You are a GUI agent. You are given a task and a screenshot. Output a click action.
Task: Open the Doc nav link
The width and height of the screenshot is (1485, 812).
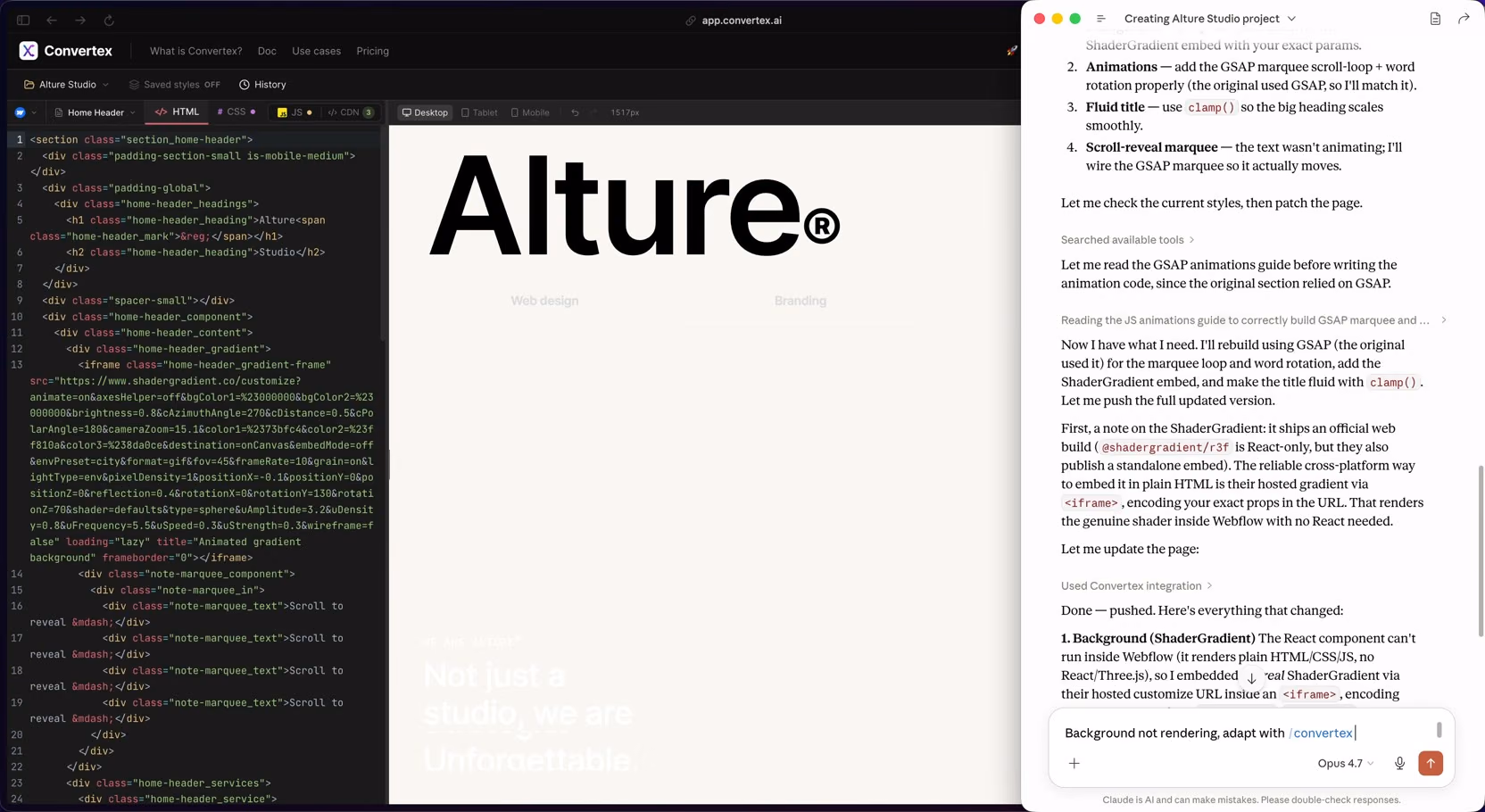[x=267, y=51]
